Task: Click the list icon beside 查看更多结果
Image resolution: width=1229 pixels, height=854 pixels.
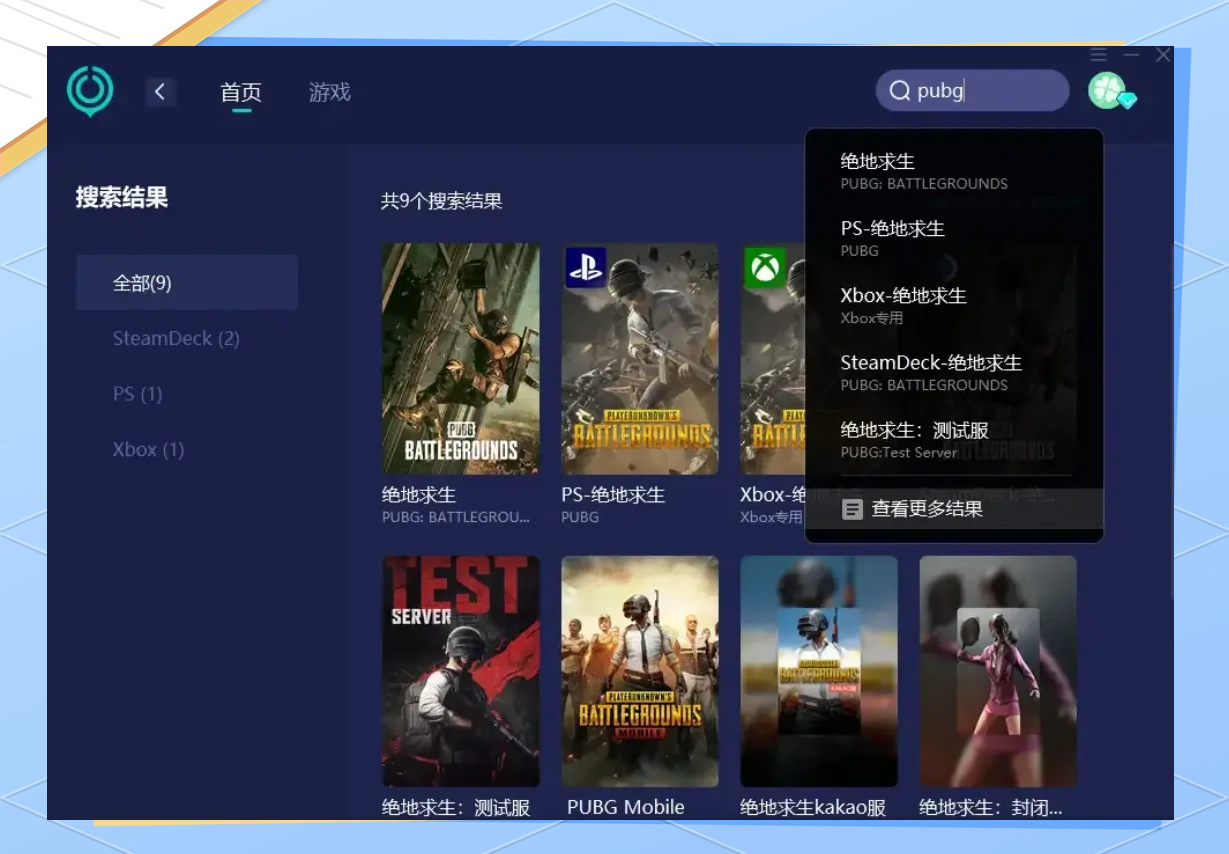Action: tap(852, 510)
